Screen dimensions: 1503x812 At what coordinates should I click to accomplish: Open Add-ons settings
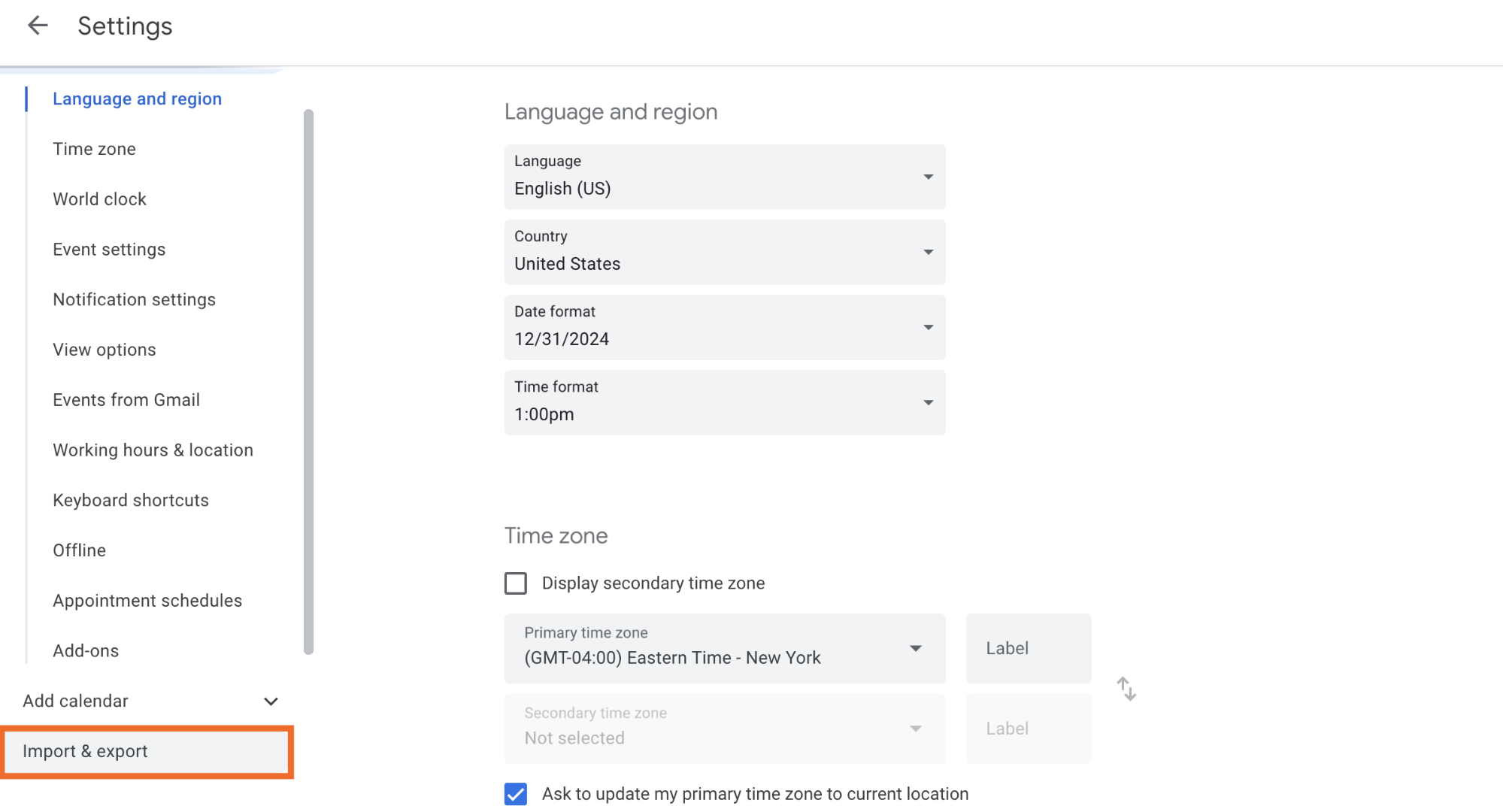point(85,650)
